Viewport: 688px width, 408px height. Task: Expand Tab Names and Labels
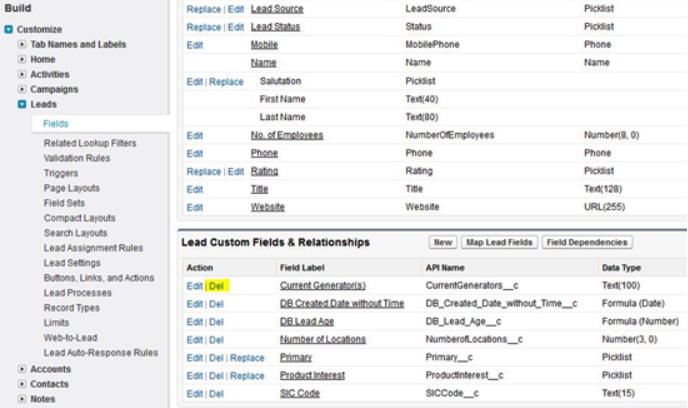(x=22, y=44)
